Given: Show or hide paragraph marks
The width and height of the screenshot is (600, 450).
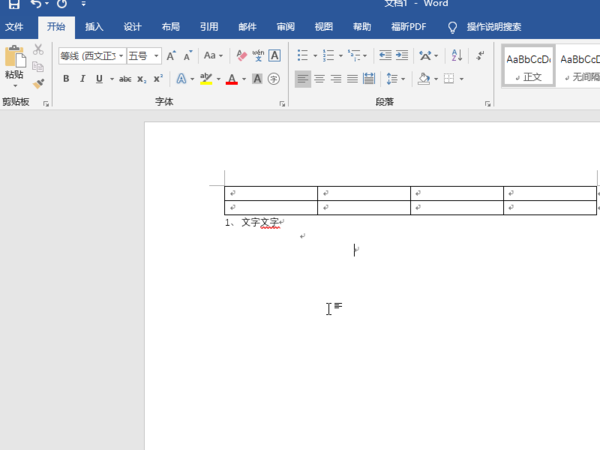Looking at the screenshot, I should pyautogui.click(x=480, y=55).
